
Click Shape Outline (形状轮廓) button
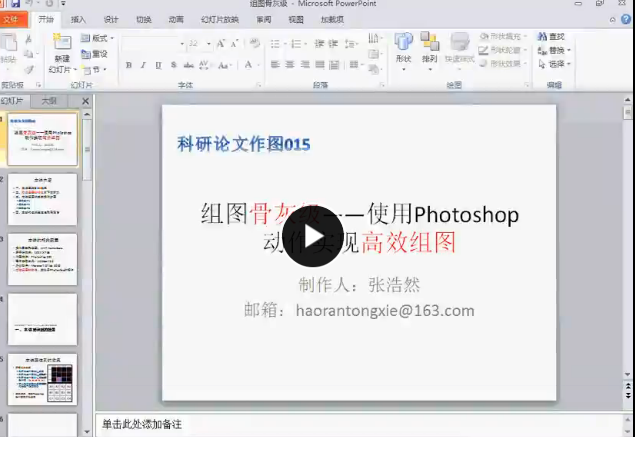pos(503,50)
